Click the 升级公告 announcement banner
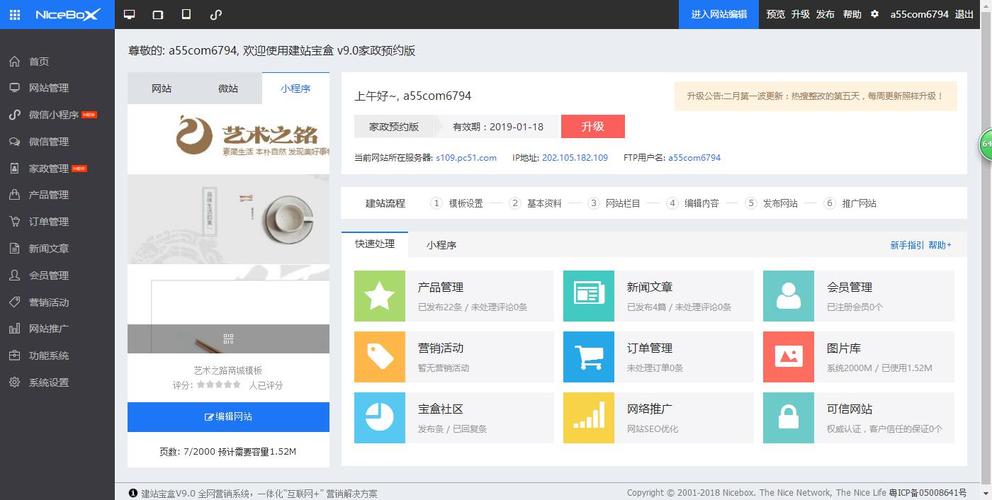 point(815,96)
